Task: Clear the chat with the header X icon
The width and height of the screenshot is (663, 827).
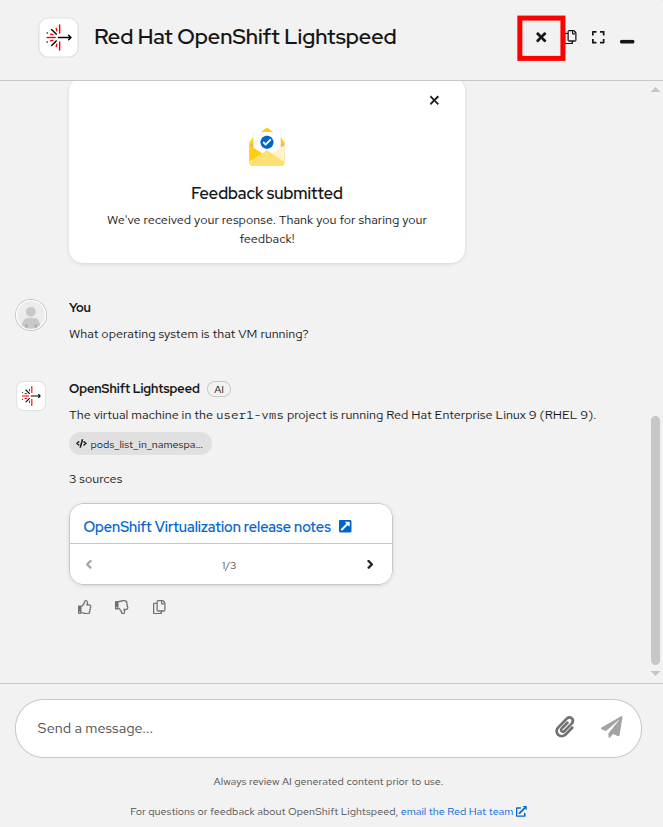Action: (541, 38)
